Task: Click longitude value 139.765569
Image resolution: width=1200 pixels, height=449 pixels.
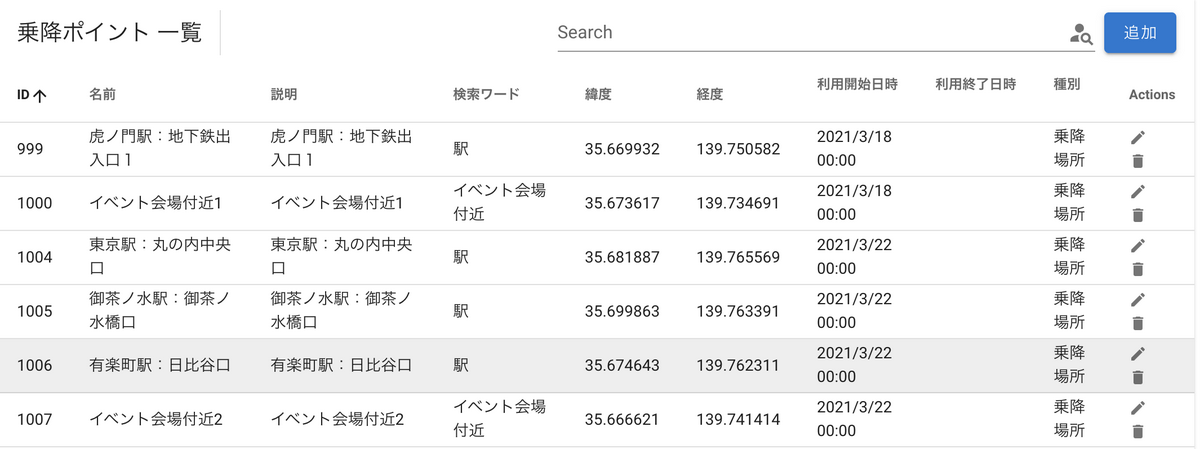Action: pos(738,257)
